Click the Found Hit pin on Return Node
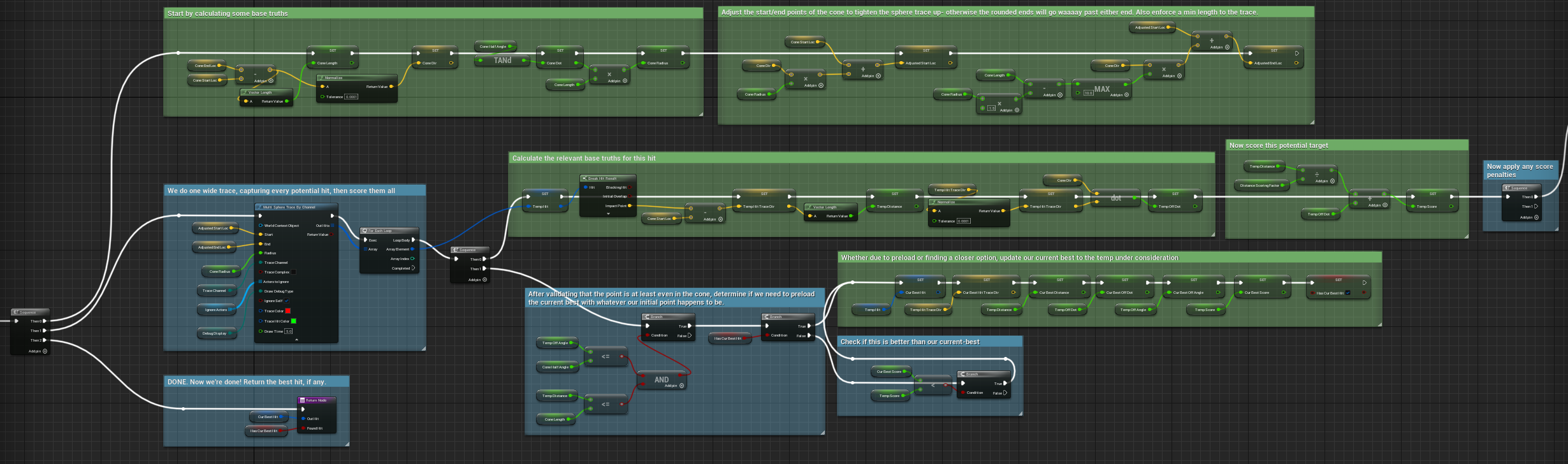Viewport: 1568px width, 464px height. (x=303, y=428)
